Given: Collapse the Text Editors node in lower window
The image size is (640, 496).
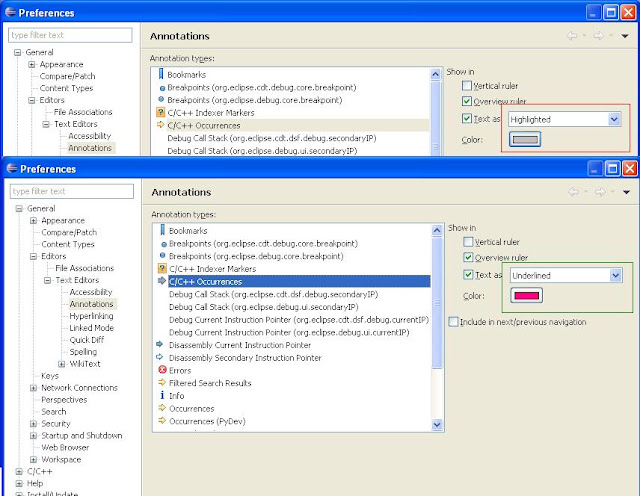Looking at the screenshot, I should pyautogui.click(x=47, y=280).
